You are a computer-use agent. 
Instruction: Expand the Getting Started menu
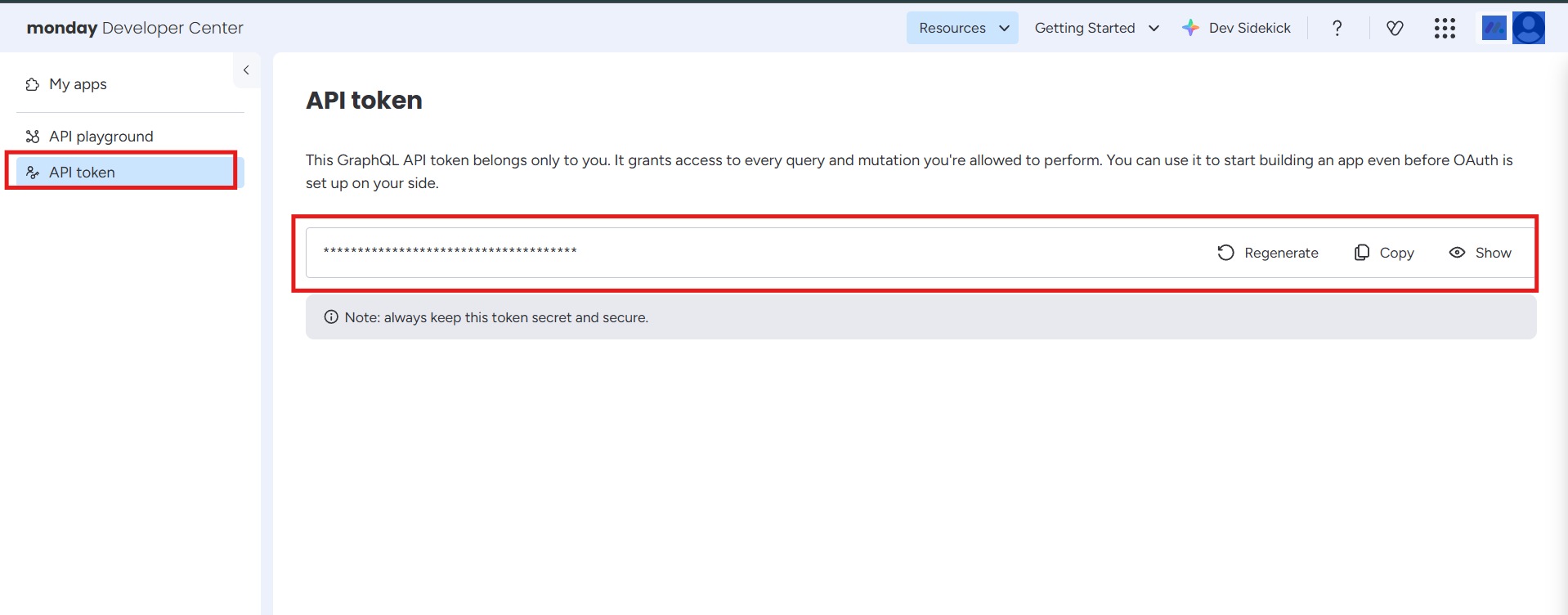click(x=1096, y=28)
